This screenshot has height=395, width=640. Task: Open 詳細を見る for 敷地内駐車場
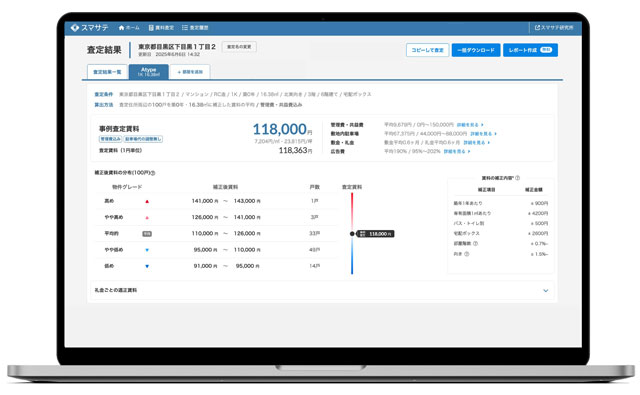pos(483,134)
